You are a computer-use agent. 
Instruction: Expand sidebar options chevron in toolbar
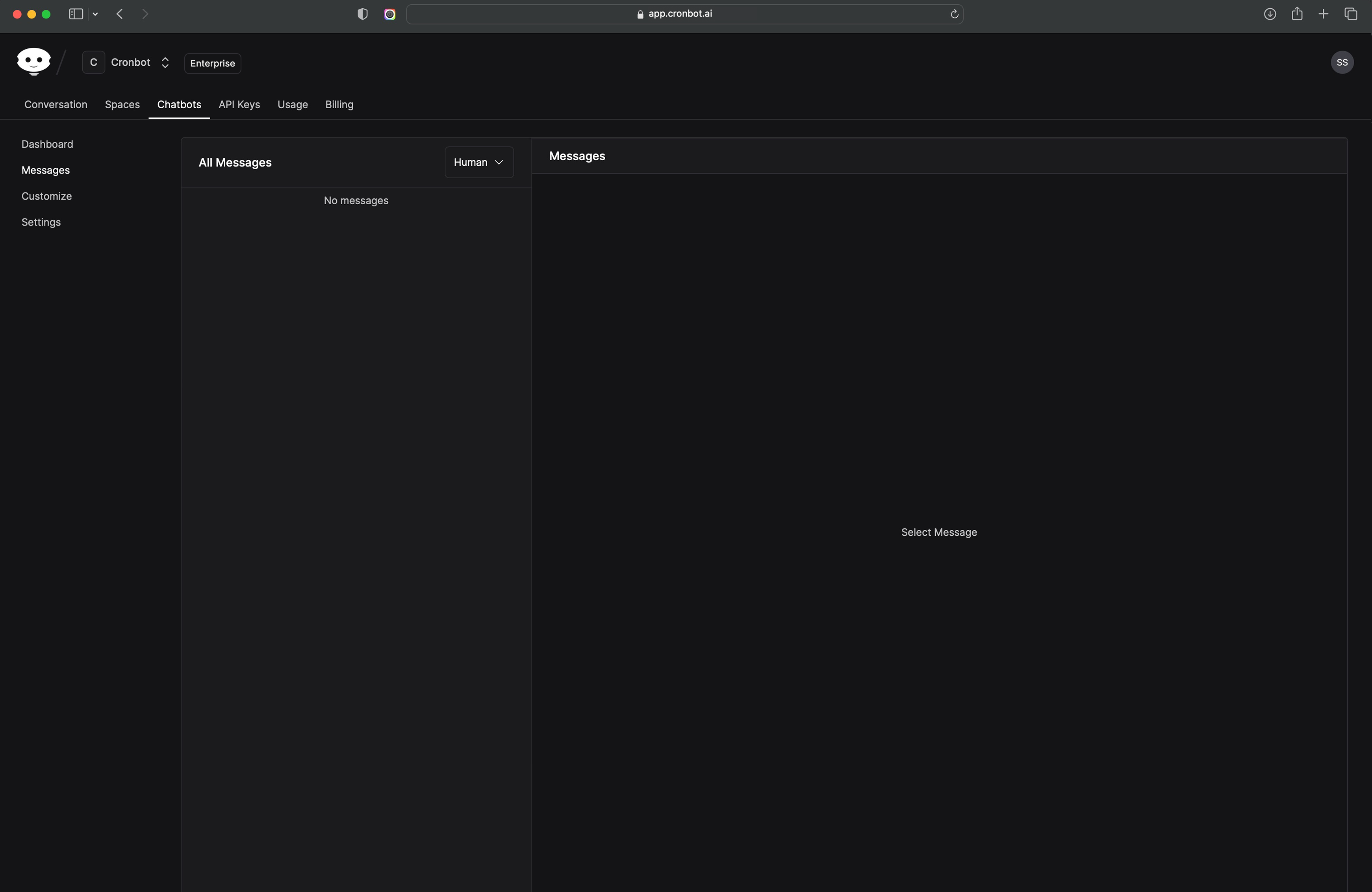[95, 14]
